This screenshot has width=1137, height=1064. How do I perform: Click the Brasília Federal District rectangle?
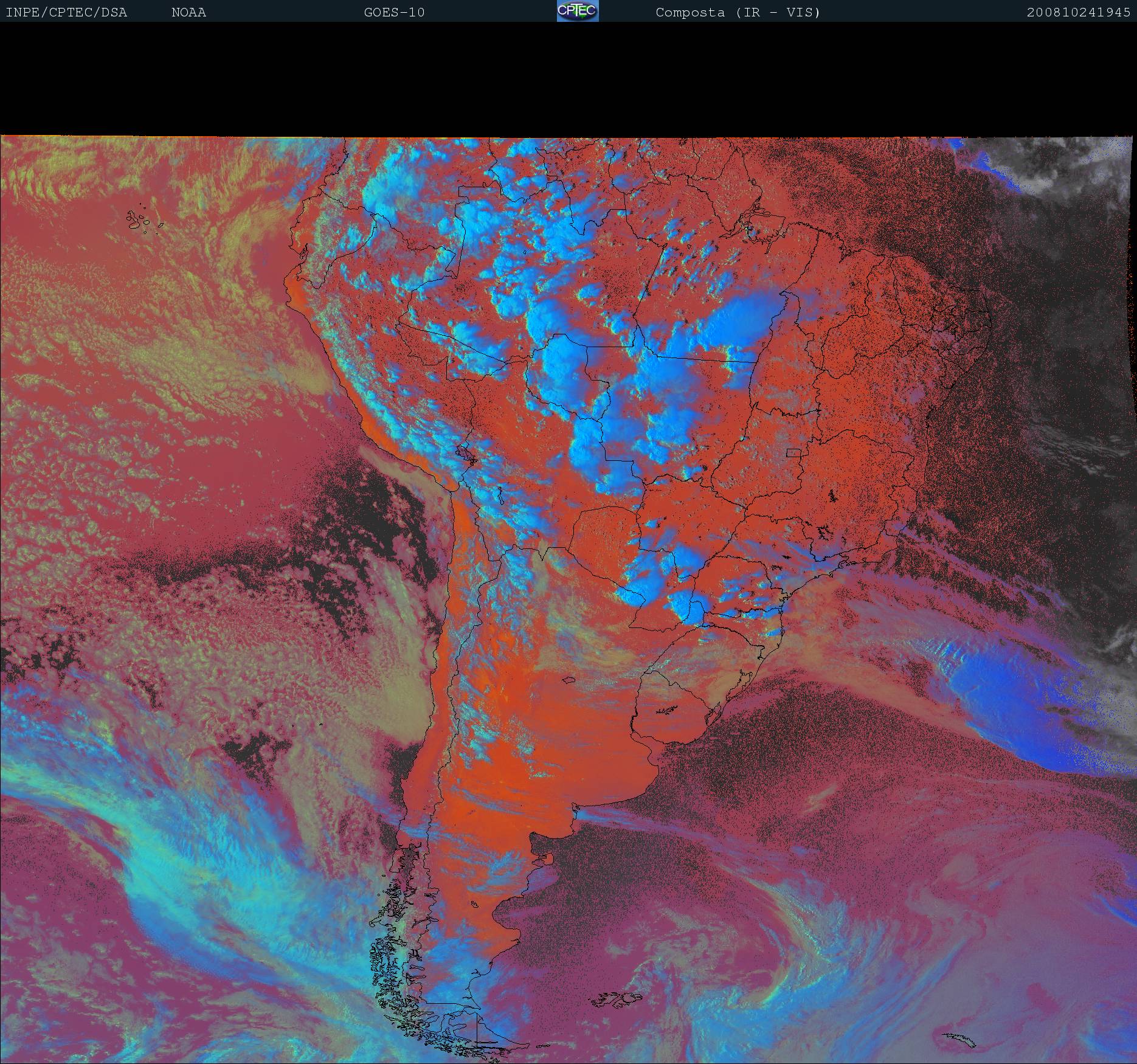coord(793,452)
